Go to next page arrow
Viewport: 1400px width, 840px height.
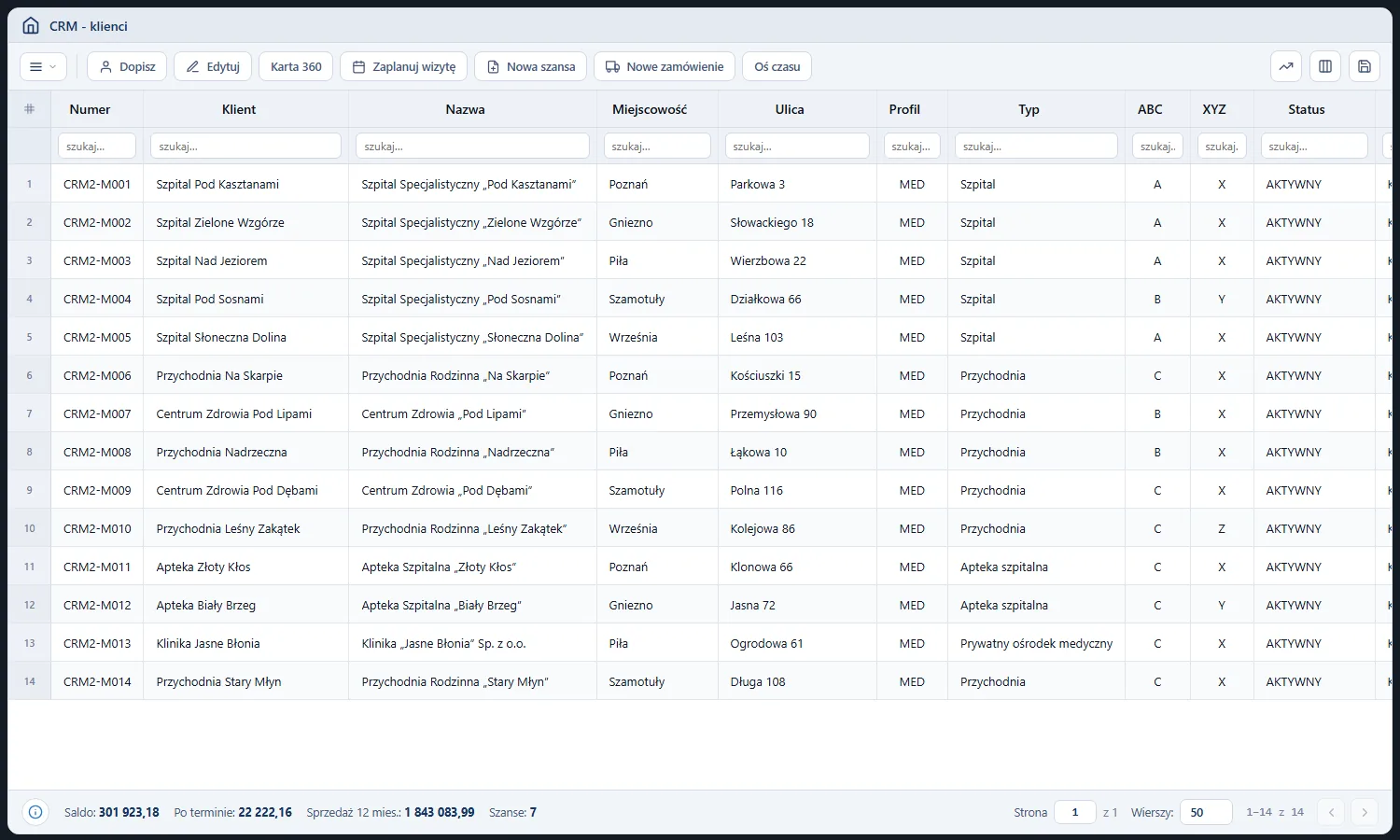point(1365,812)
